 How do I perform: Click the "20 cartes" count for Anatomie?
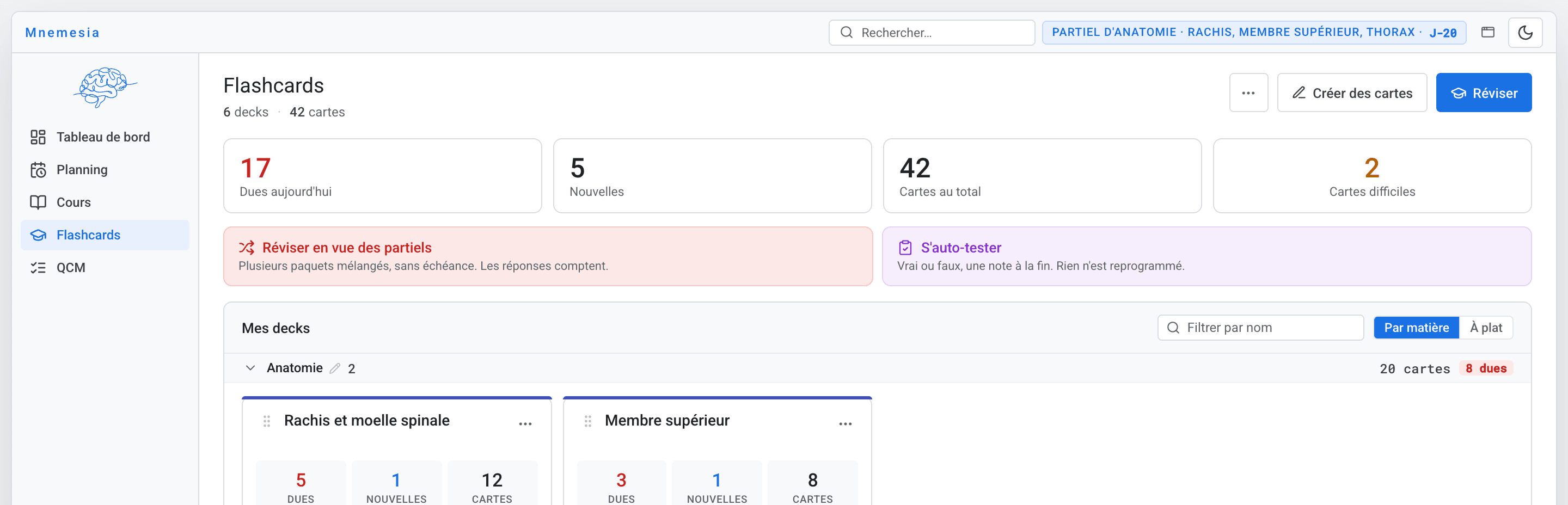[x=1414, y=369]
